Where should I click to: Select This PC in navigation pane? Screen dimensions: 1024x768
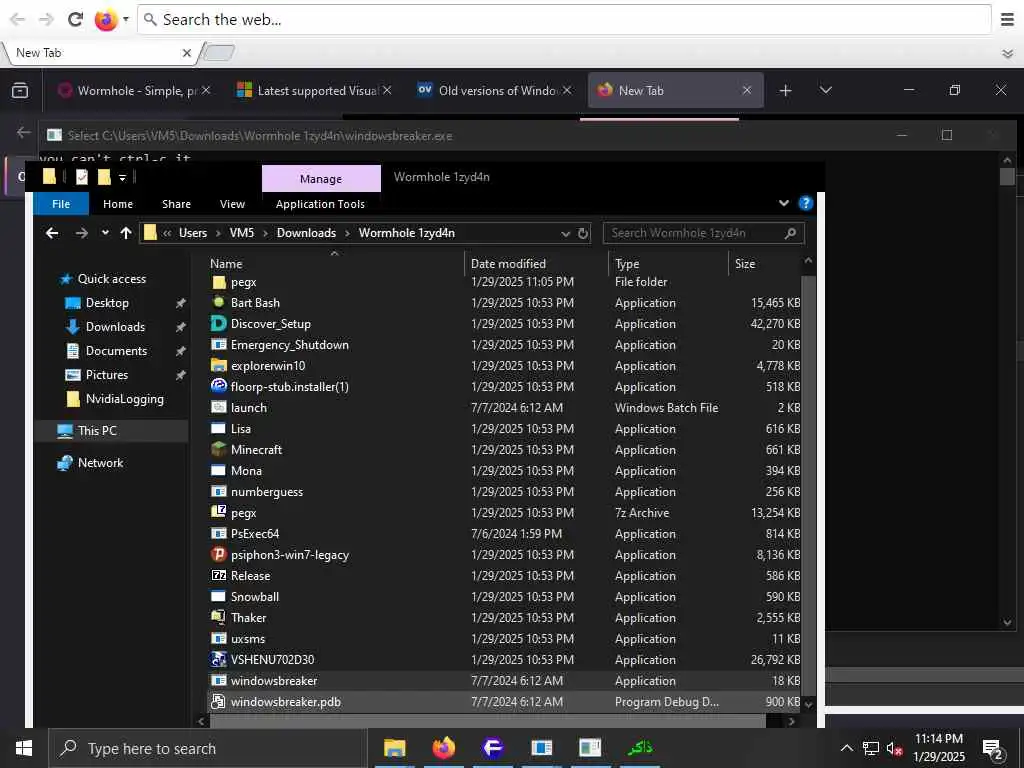click(x=97, y=430)
